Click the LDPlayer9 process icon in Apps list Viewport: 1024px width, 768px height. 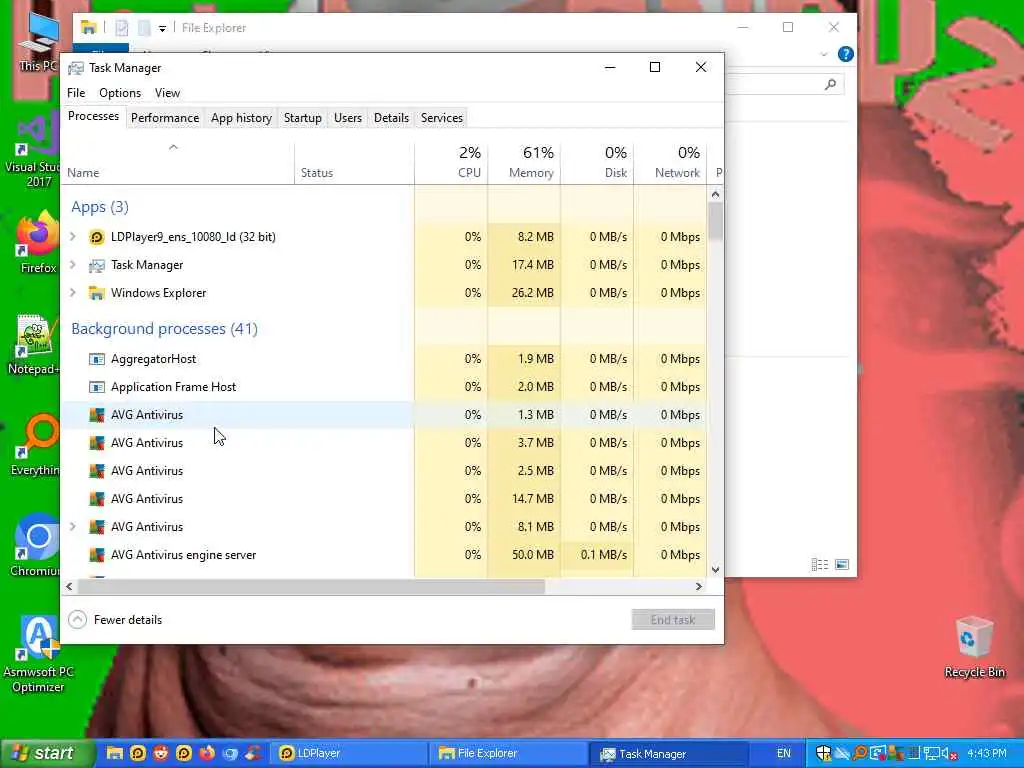point(97,237)
